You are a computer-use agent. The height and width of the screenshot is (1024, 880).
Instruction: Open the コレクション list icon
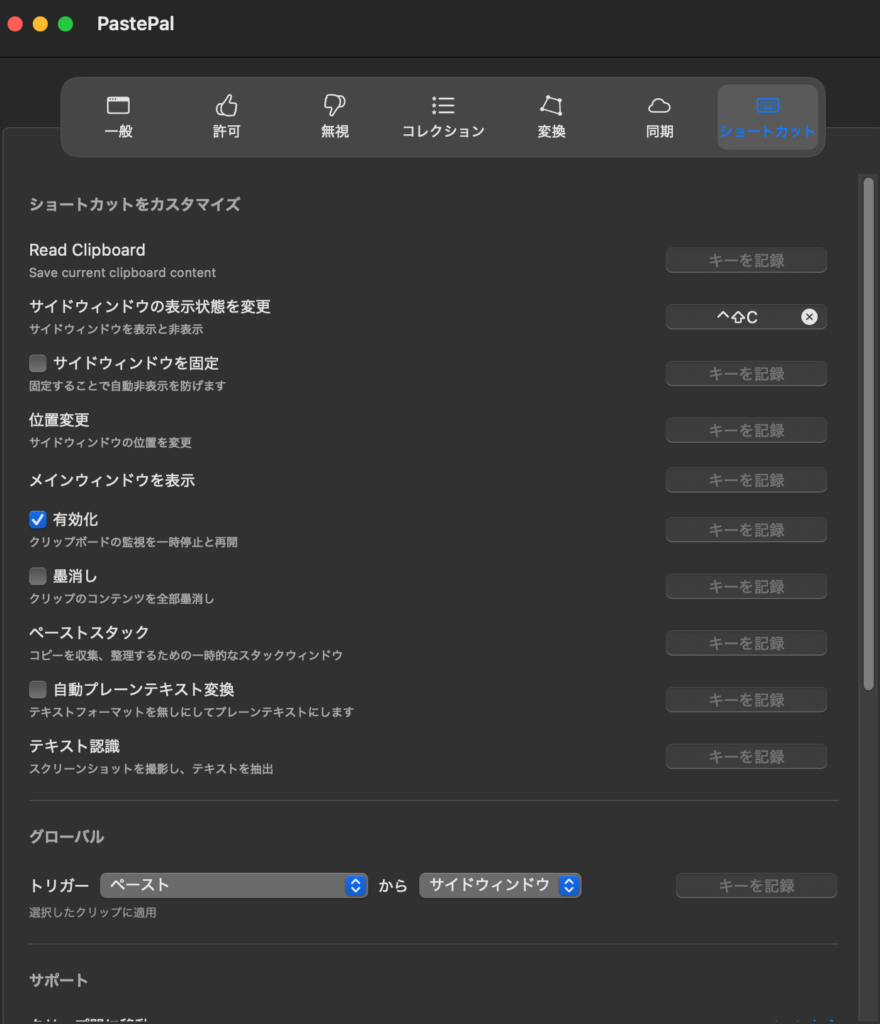click(443, 106)
